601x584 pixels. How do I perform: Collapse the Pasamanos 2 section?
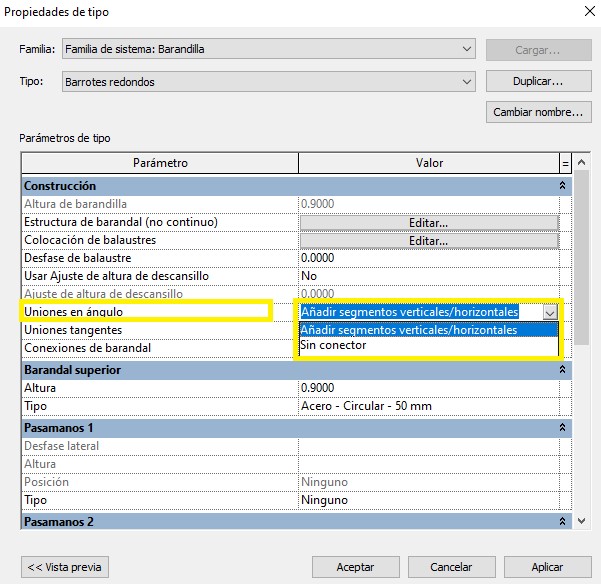pos(564,522)
